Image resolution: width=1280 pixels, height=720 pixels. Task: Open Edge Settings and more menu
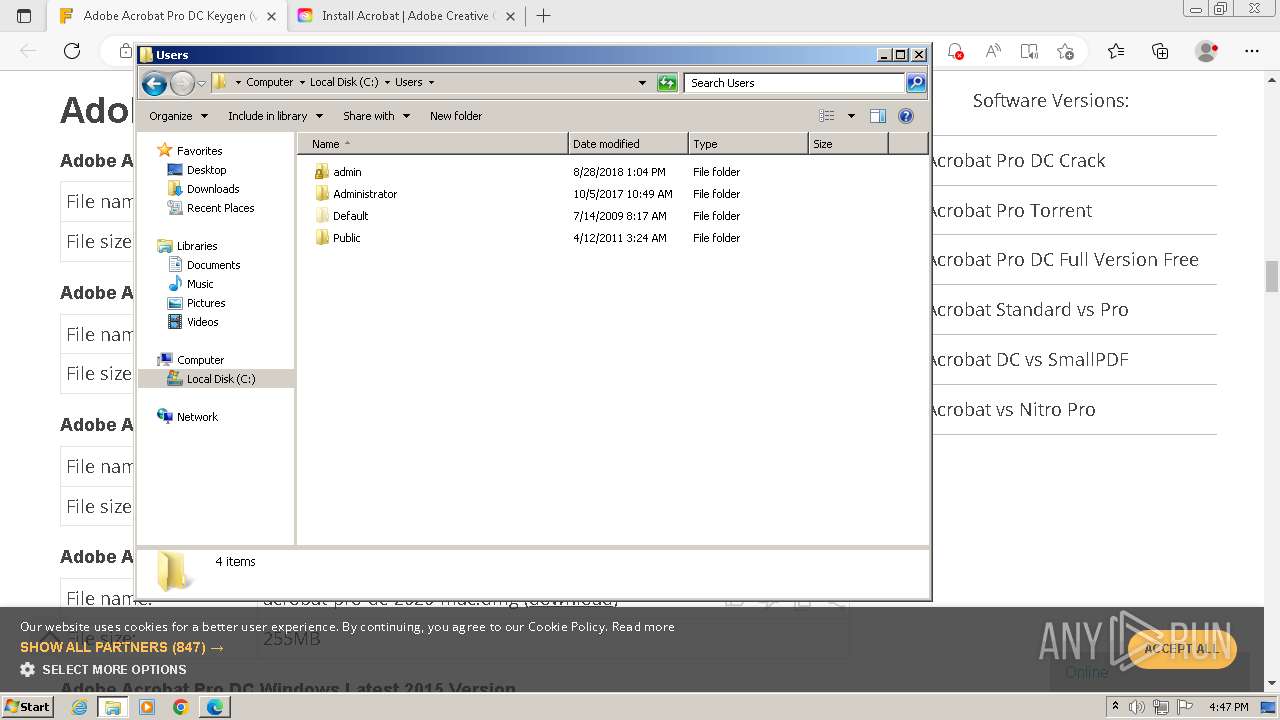point(1252,51)
